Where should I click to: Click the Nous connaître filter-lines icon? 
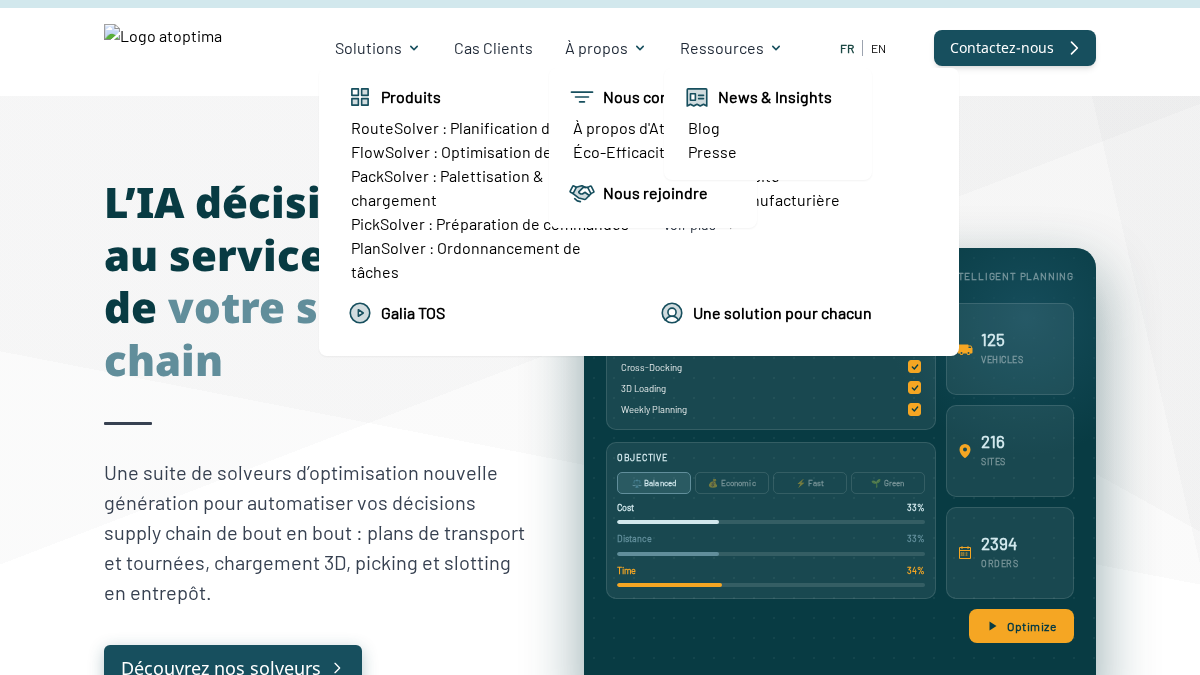pos(582,97)
